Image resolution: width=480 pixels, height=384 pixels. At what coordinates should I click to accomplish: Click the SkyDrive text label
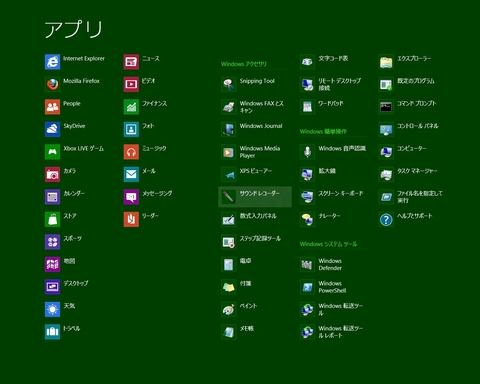point(74,126)
